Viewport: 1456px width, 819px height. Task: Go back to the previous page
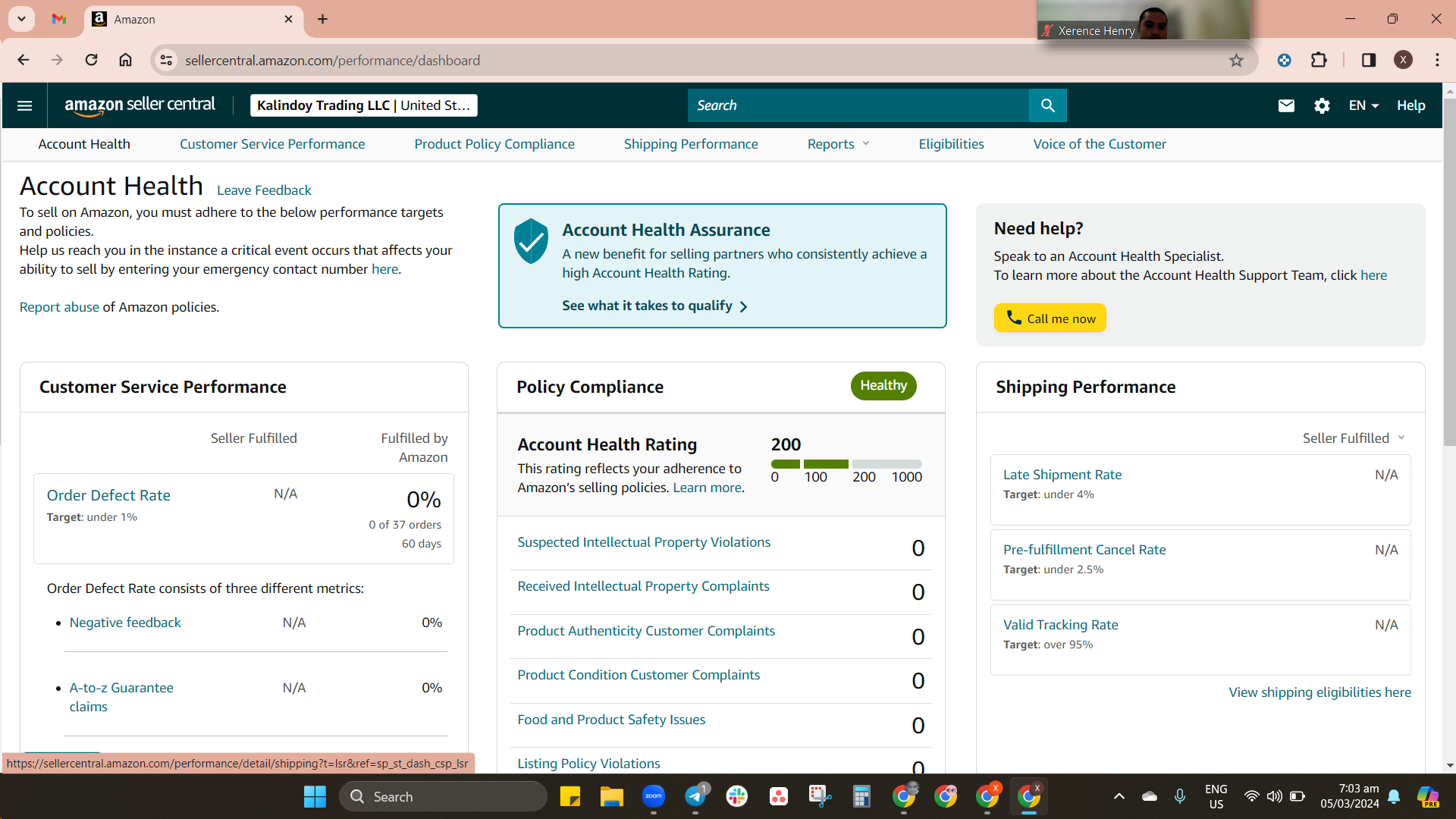click(x=23, y=60)
